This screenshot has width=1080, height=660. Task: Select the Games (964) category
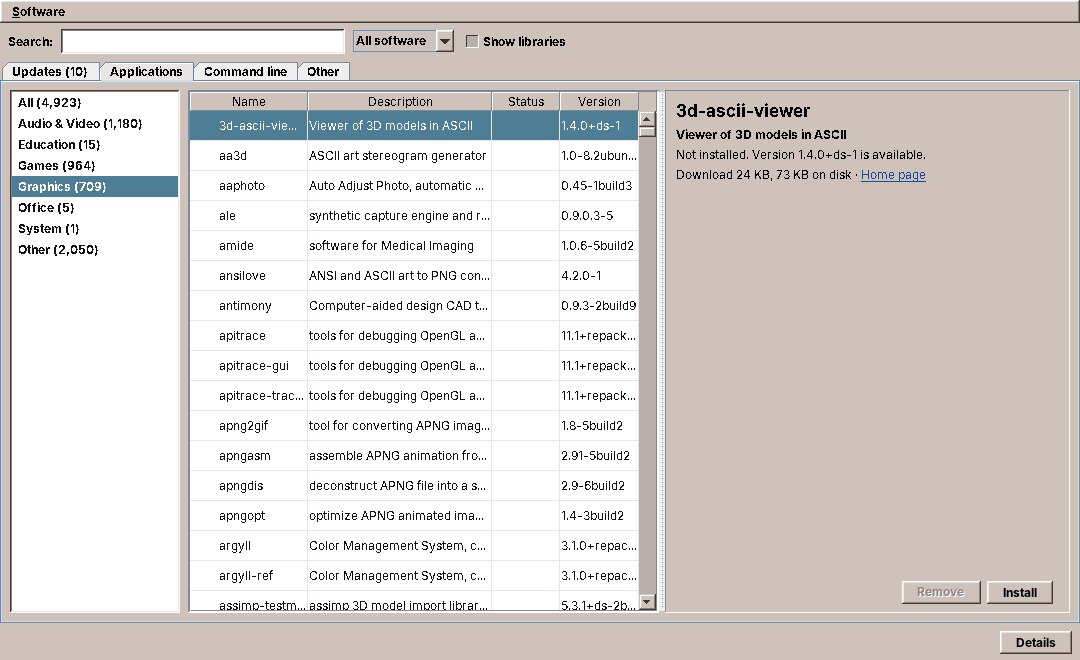coord(94,165)
